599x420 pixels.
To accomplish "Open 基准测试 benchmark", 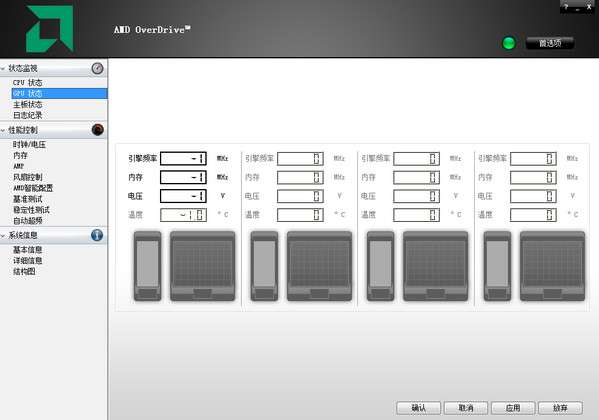I will (x=28, y=199).
